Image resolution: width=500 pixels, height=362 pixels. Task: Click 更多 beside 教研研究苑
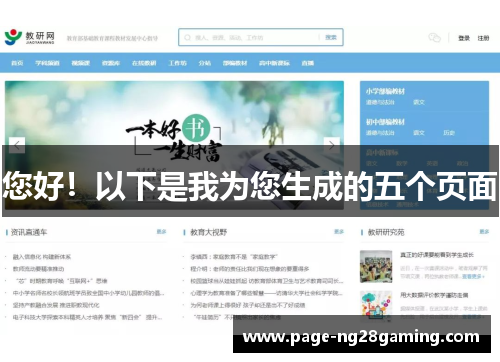coord(484,232)
